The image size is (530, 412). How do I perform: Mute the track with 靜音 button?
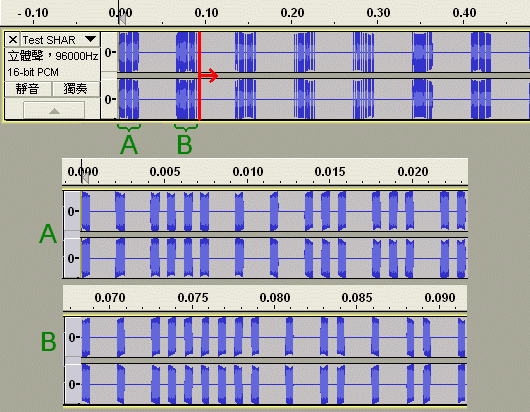click(x=28, y=89)
